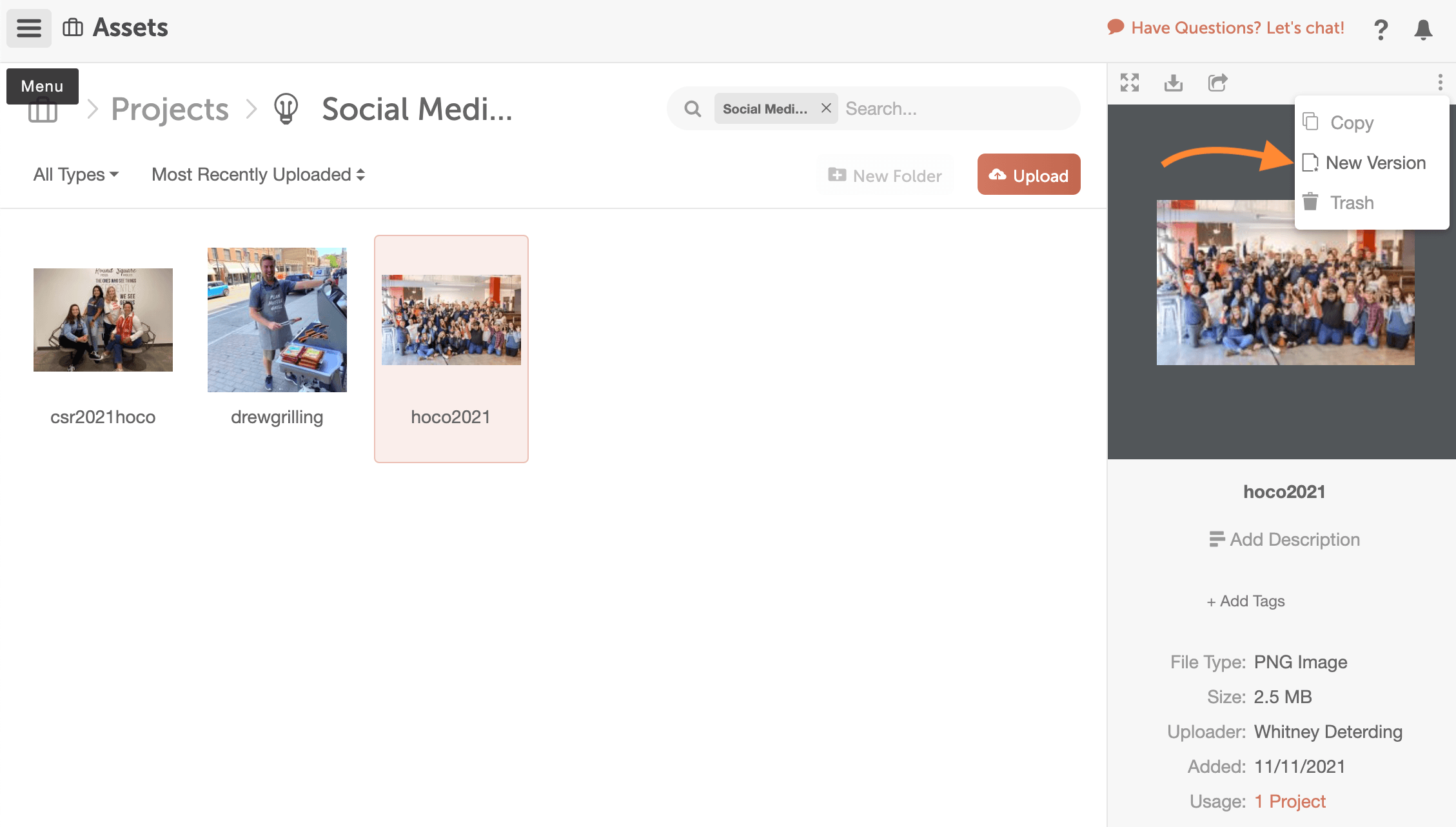Viewport: 1456px width, 827px height.
Task: Click hoco2021 title in details panel
Action: point(1284,492)
